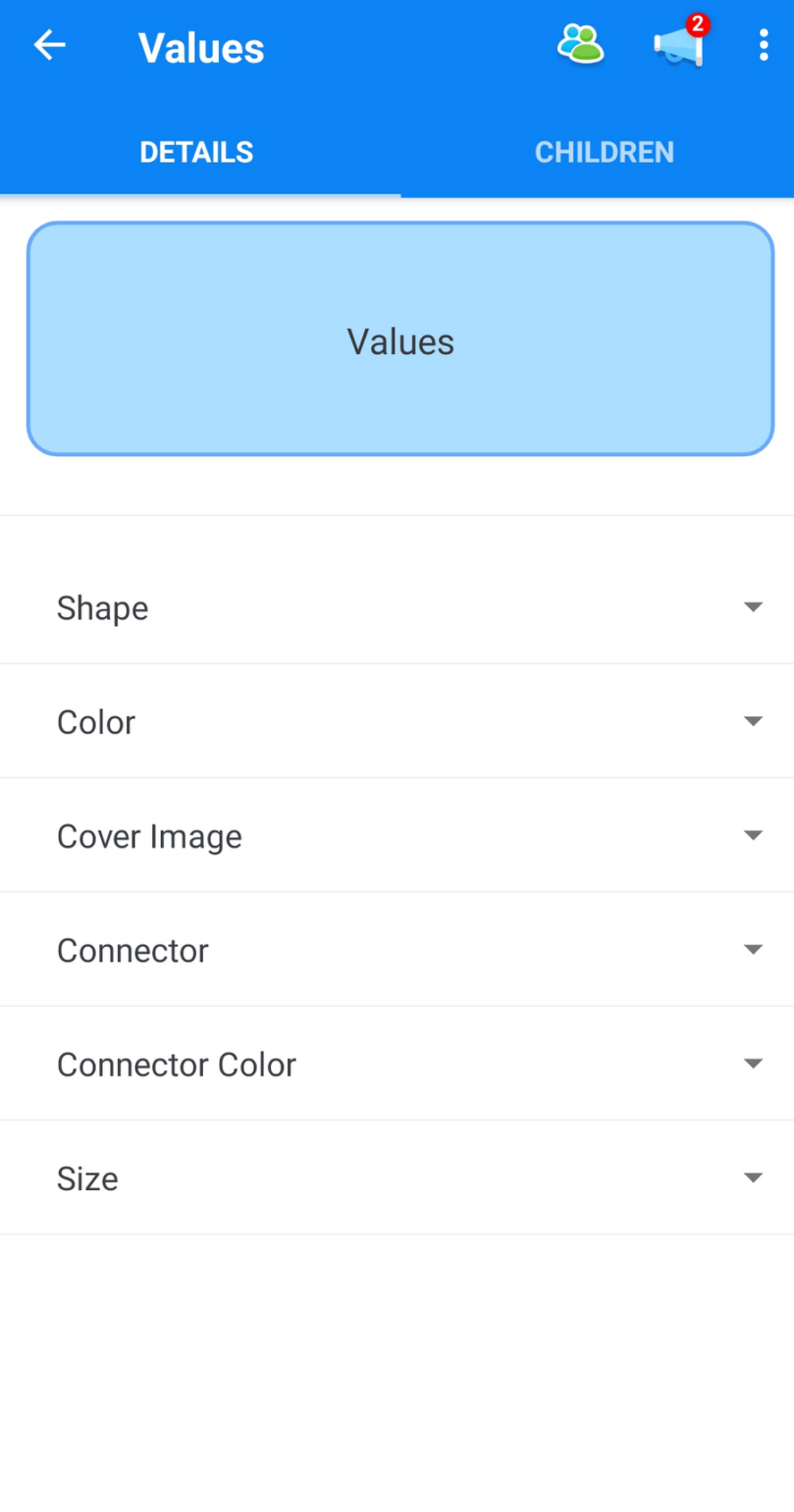Open the collaborators people icon
794x1512 pixels.
(x=579, y=45)
